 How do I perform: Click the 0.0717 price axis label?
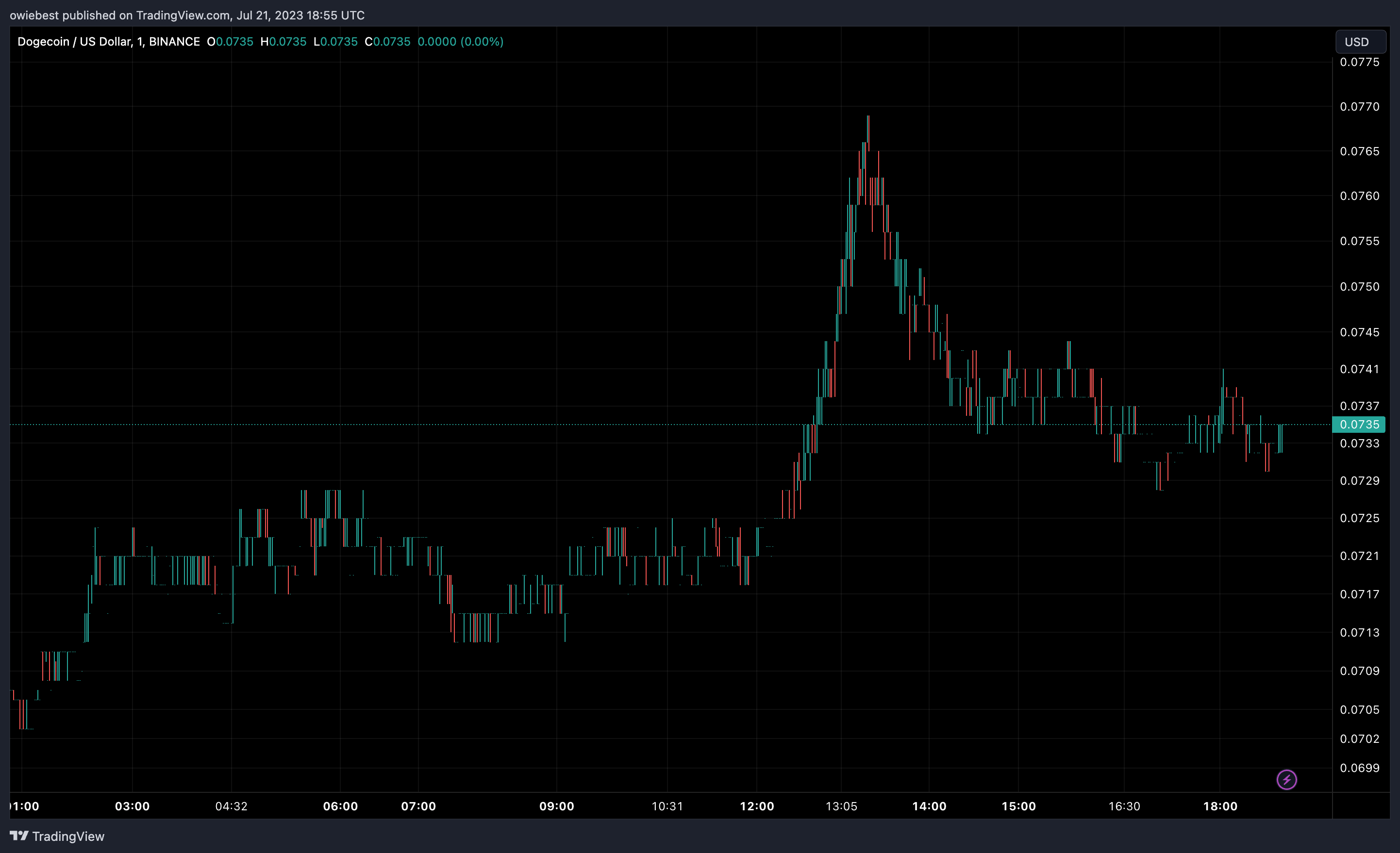pyautogui.click(x=1359, y=594)
